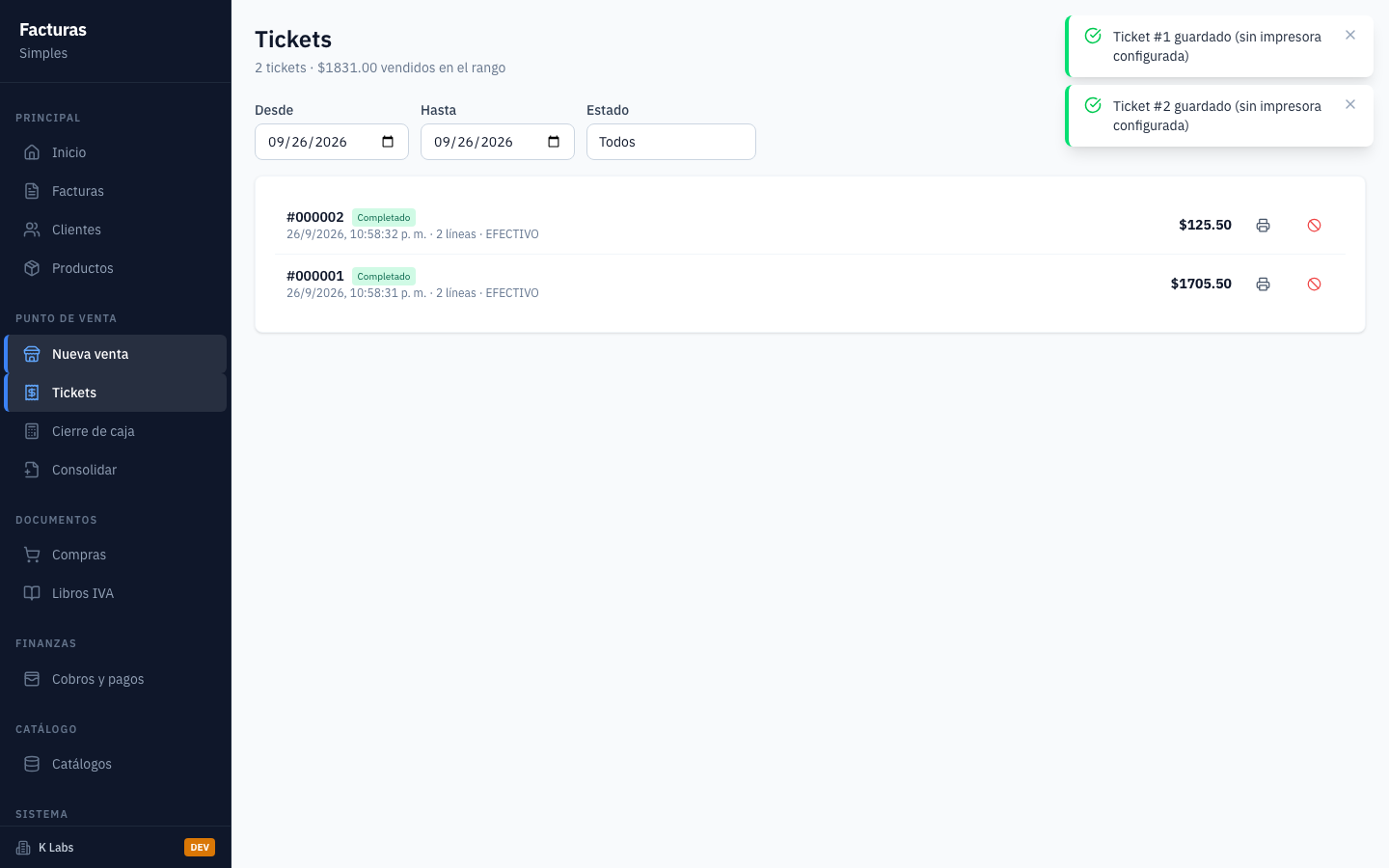This screenshot has width=1389, height=868.
Task: Open Catálogos in the sidebar
Action: 116,764
